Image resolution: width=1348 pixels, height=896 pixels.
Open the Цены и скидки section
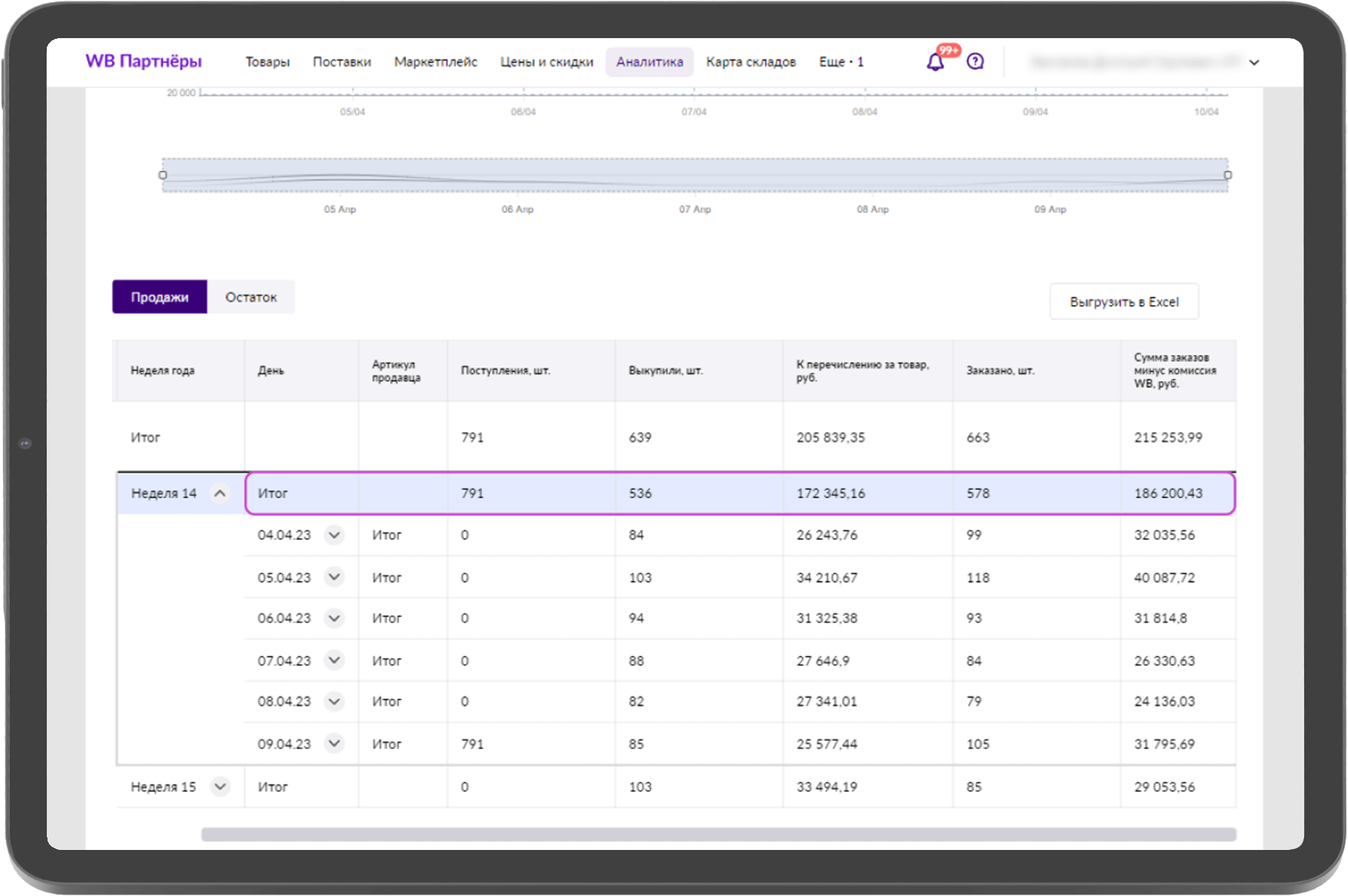coord(546,62)
